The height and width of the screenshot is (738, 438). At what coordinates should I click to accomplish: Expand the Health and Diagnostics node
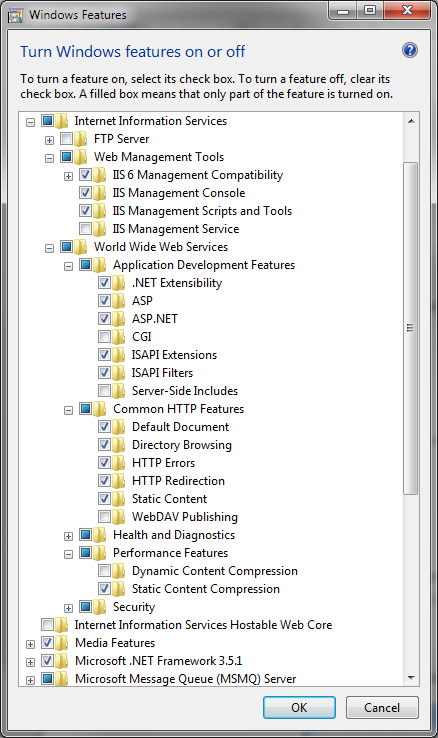point(68,536)
